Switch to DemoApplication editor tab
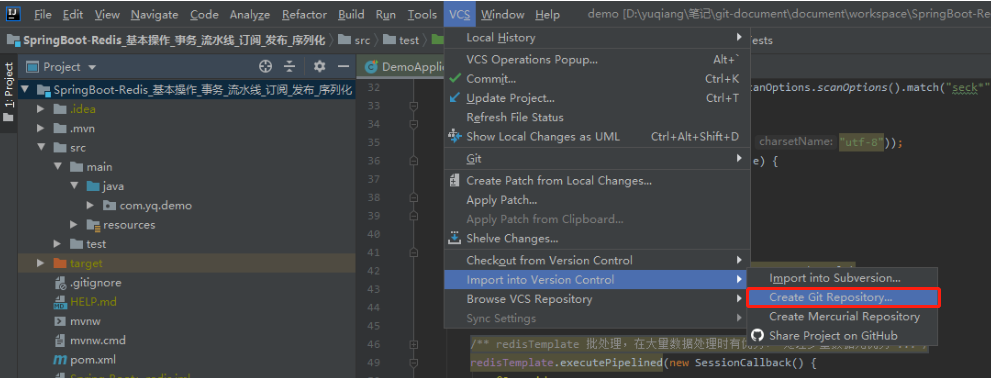 pos(402,66)
